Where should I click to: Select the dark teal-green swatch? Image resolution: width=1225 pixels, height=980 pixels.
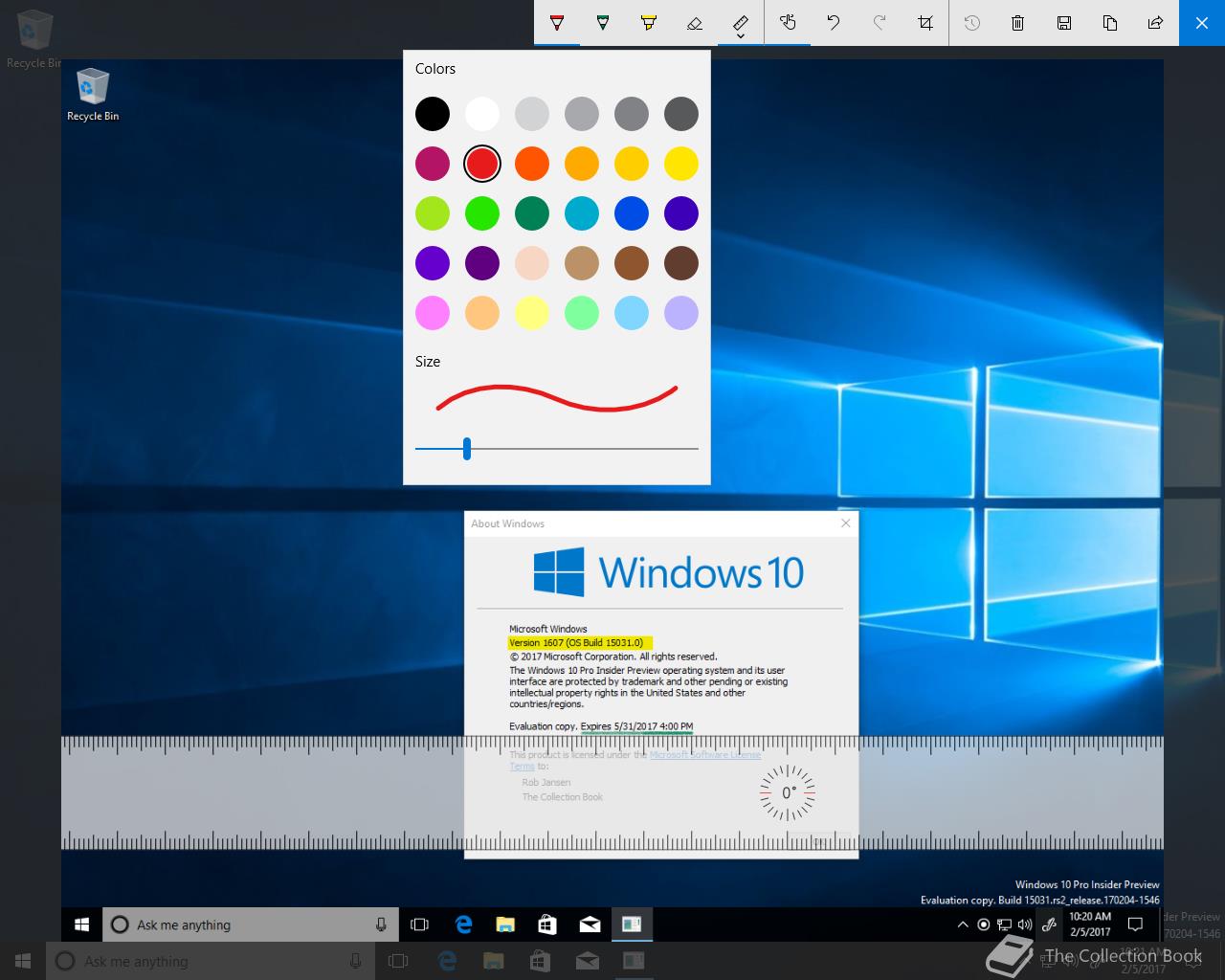coord(532,213)
